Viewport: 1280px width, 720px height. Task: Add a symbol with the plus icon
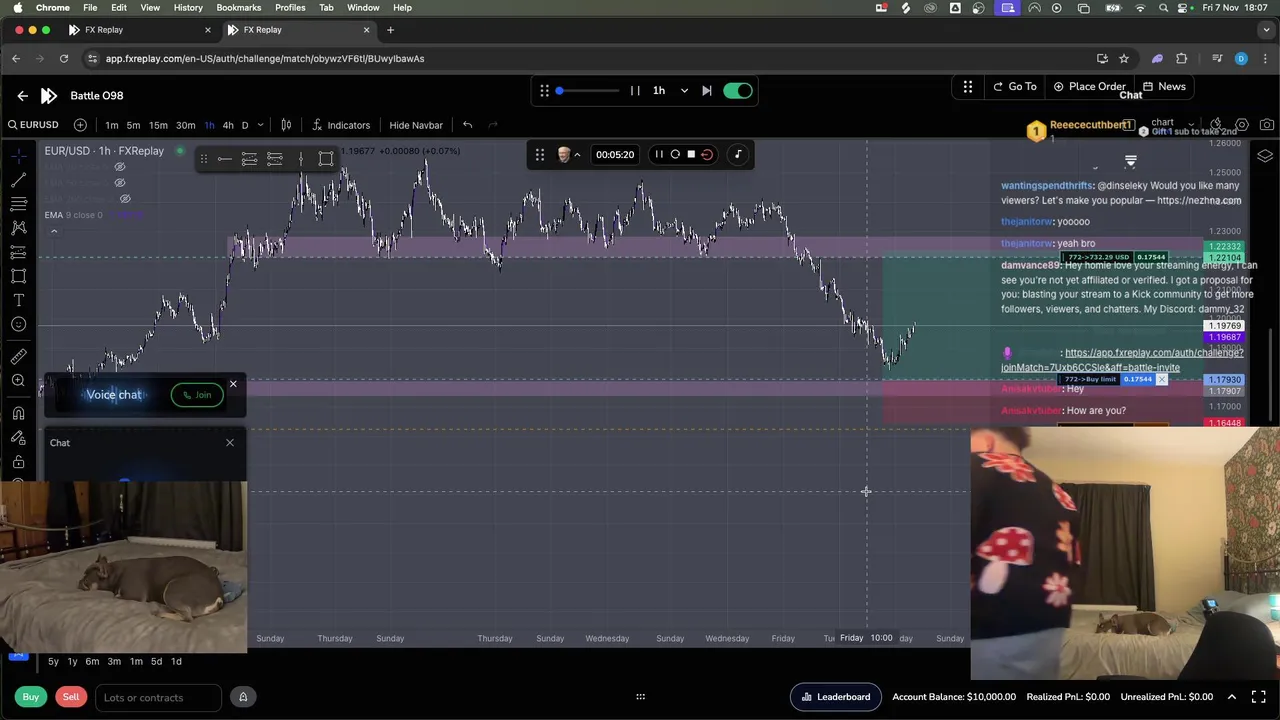click(80, 125)
